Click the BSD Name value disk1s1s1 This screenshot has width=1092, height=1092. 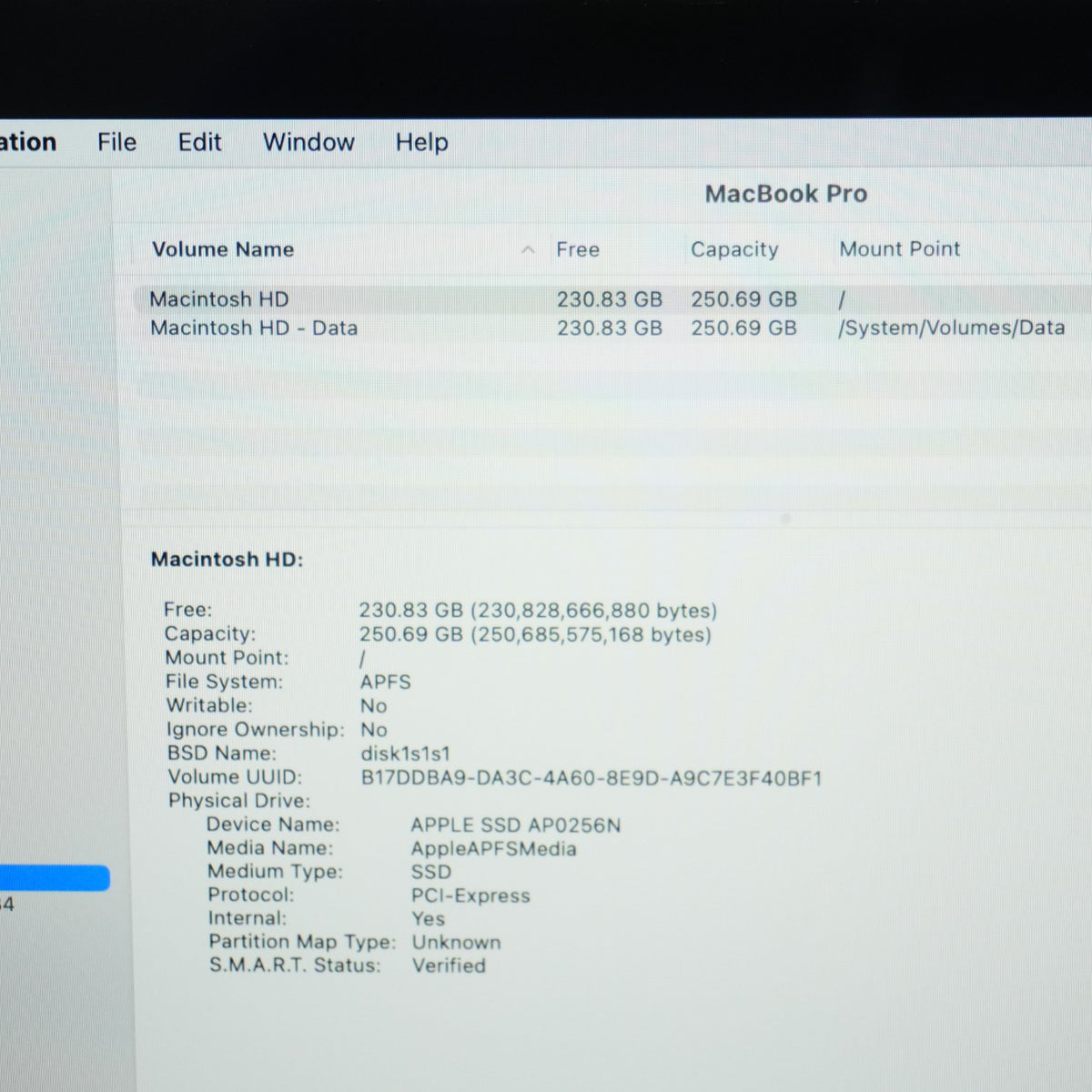tap(406, 754)
